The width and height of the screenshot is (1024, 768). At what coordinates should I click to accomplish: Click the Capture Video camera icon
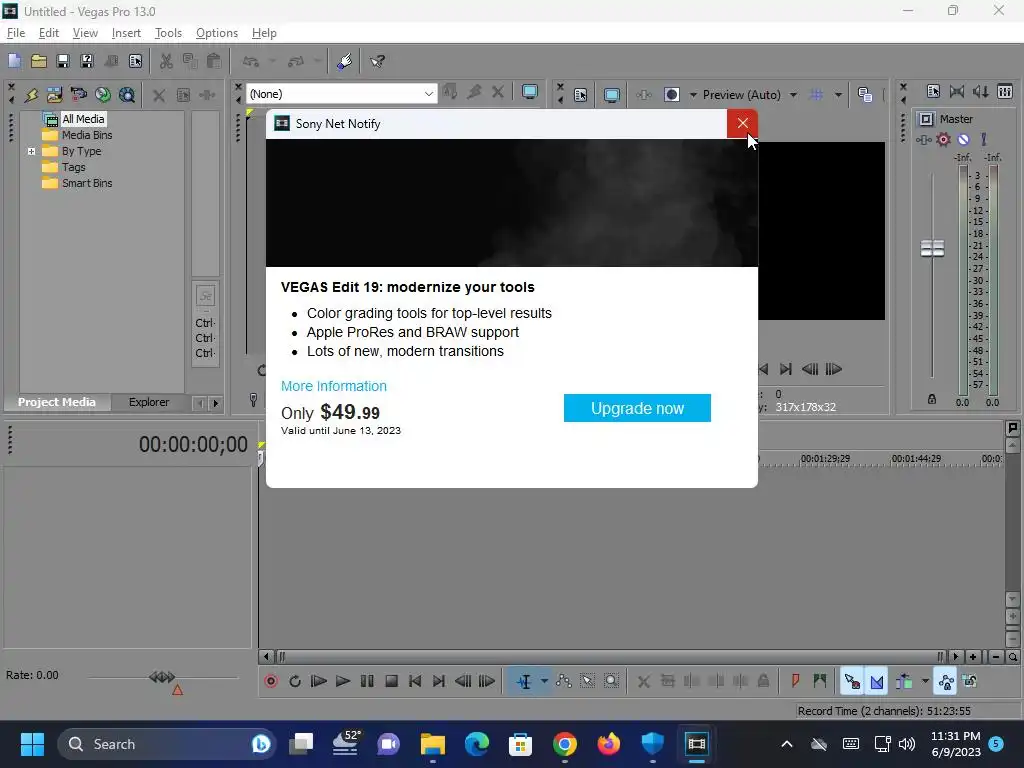[x=78, y=95]
